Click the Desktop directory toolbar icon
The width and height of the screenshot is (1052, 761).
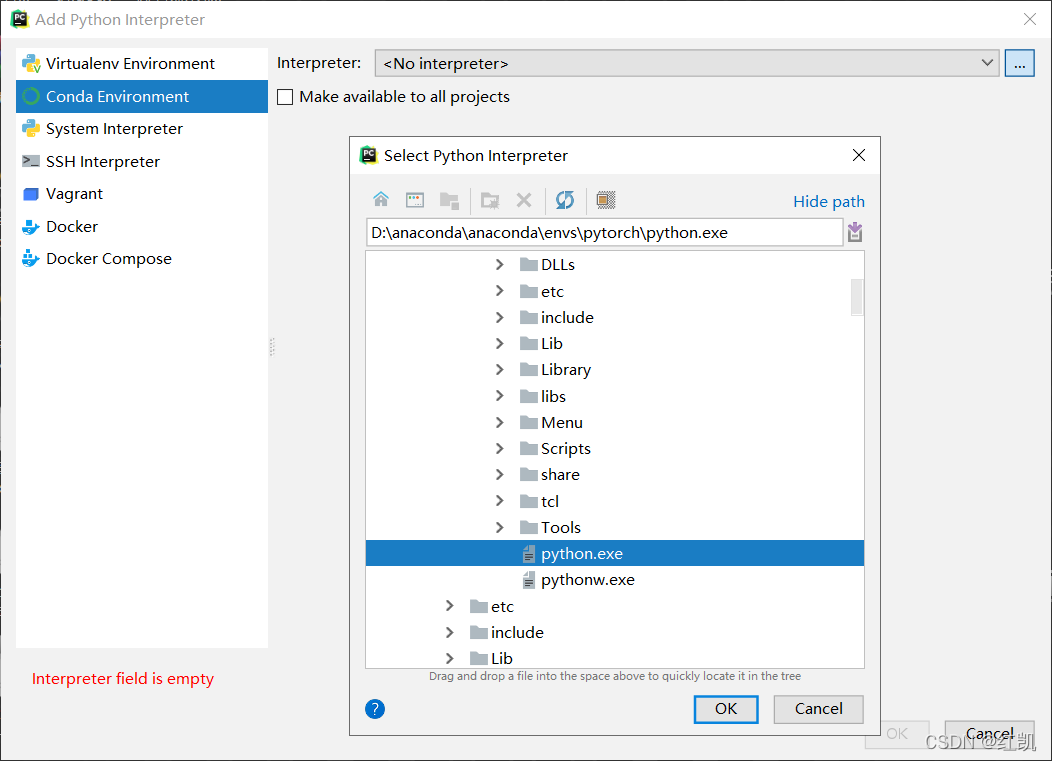point(415,199)
